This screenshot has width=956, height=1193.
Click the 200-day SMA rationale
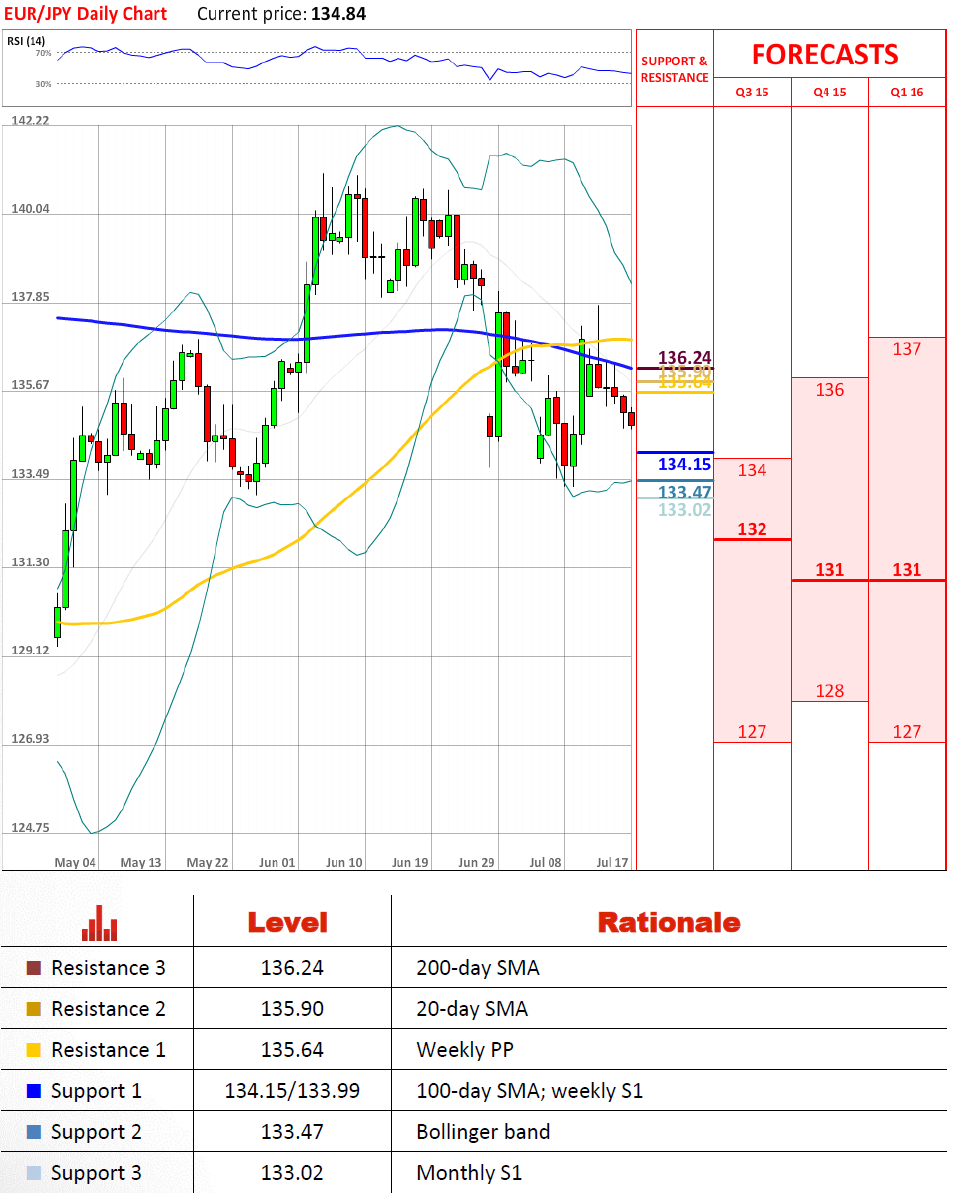(x=478, y=969)
